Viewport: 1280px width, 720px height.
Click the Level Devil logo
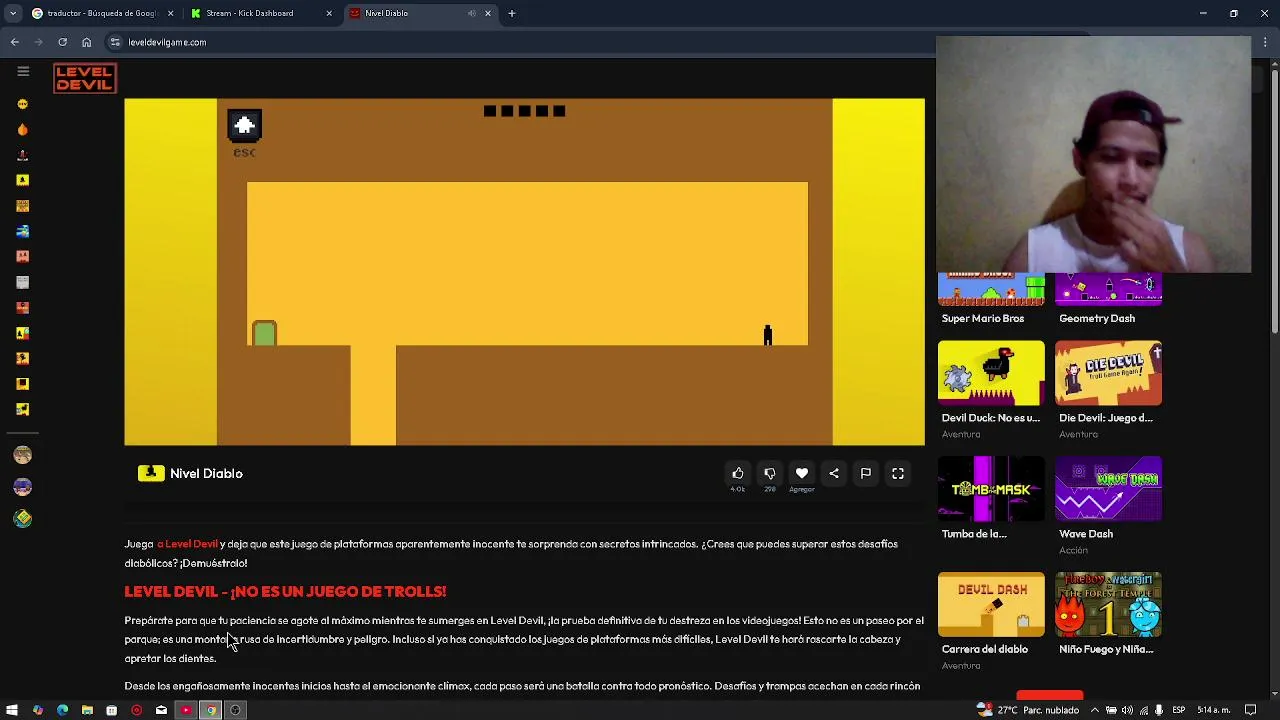(x=85, y=78)
